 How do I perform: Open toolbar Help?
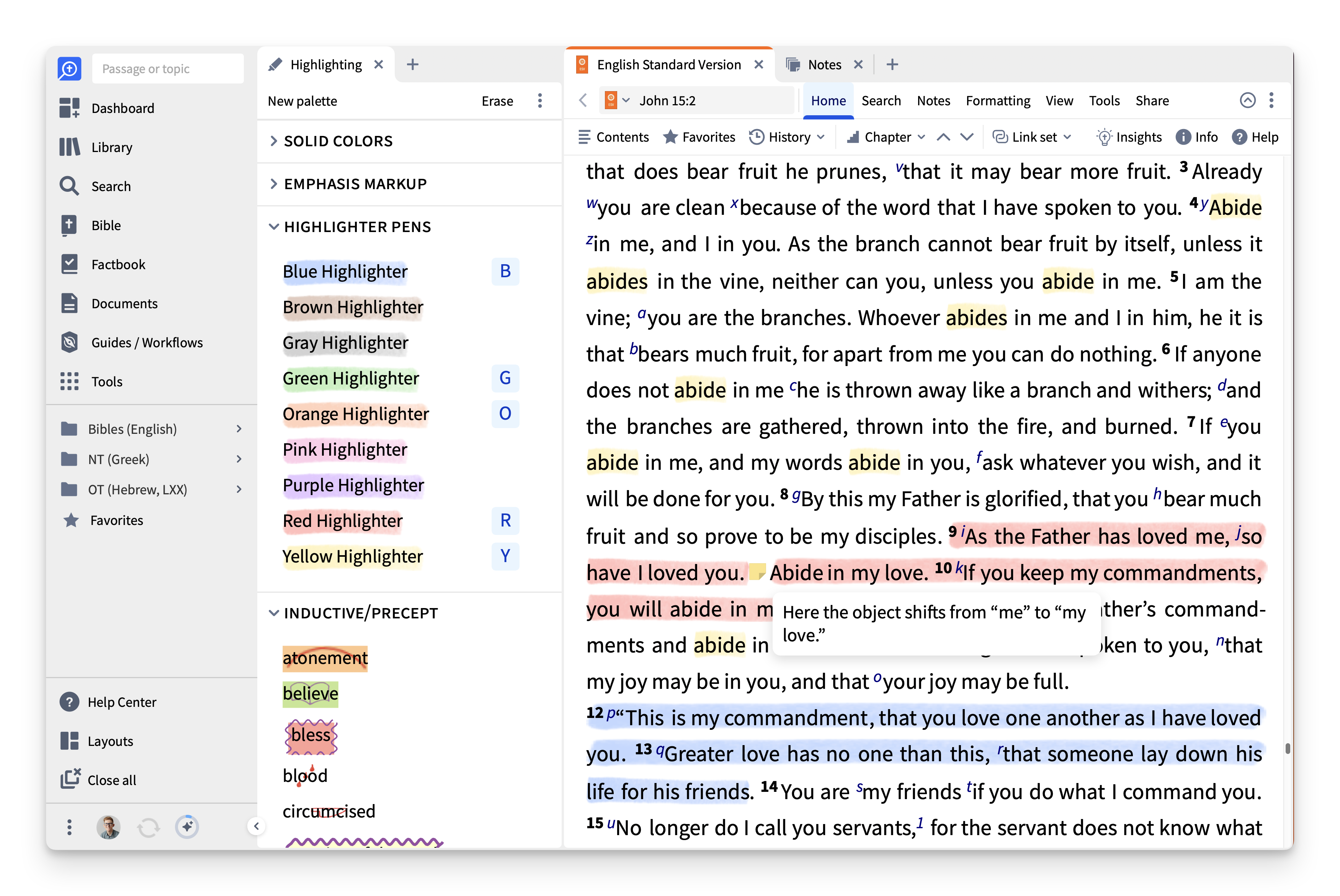point(1255,137)
